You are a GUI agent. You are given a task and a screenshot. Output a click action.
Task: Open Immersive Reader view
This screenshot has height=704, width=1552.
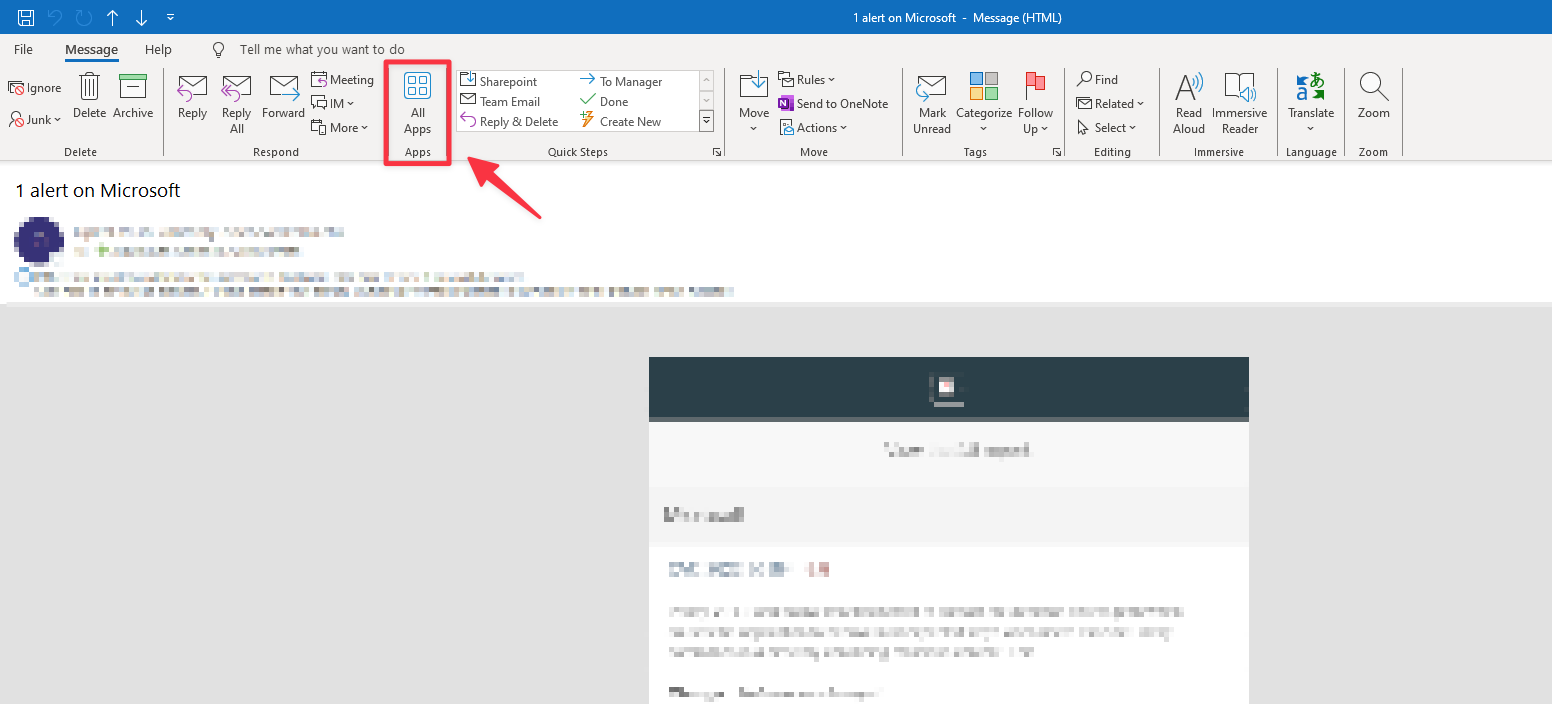(1239, 90)
